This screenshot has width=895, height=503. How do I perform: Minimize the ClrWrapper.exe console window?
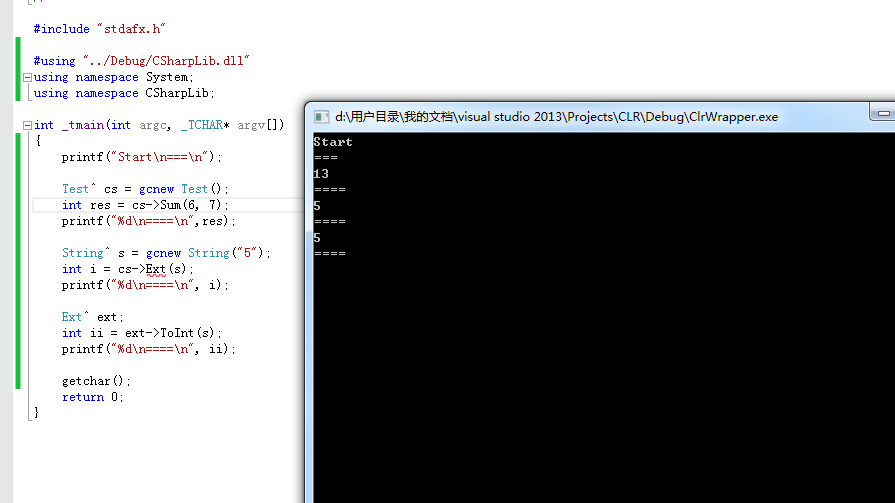point(882,113)
